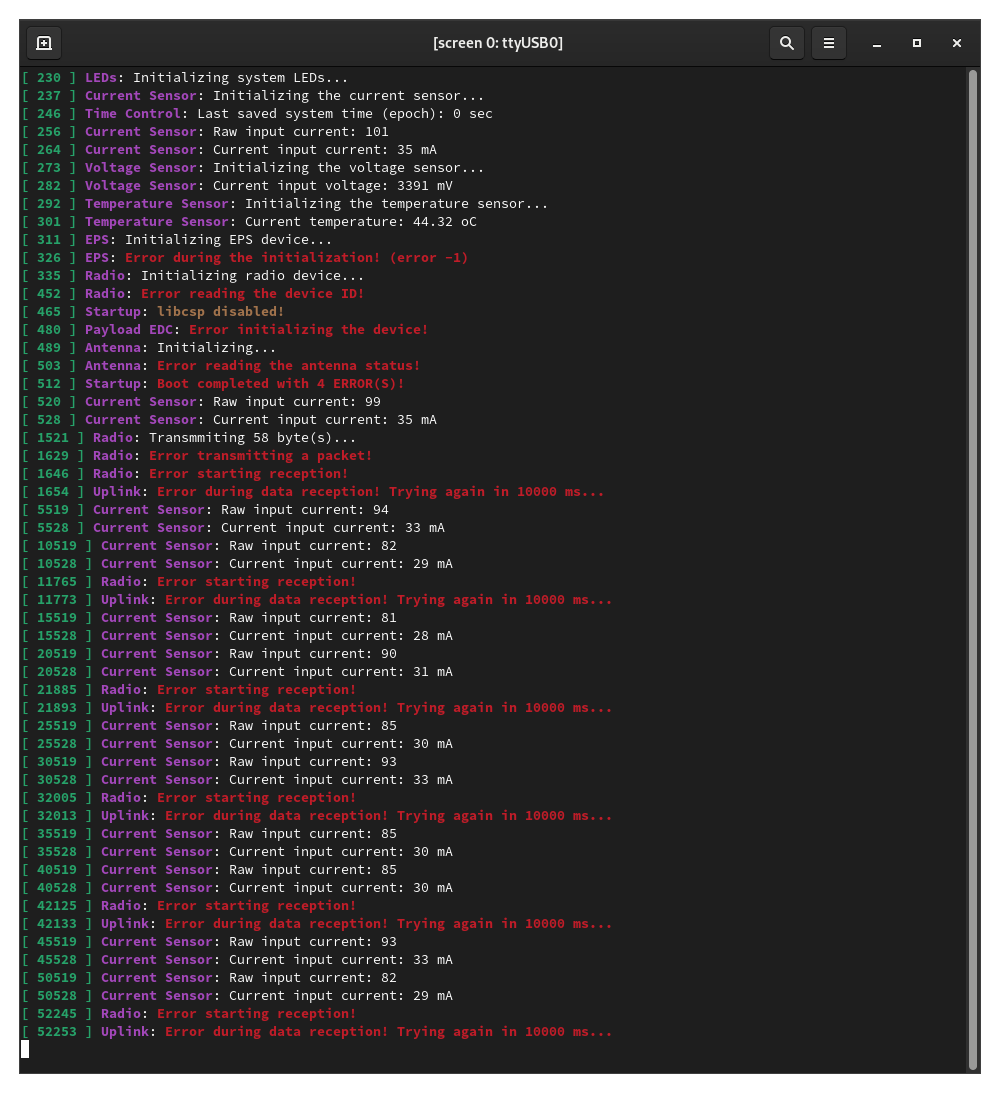Click 'EPS: Initializing EPS device...' line

pyautogui.click(x=176, y=240)
